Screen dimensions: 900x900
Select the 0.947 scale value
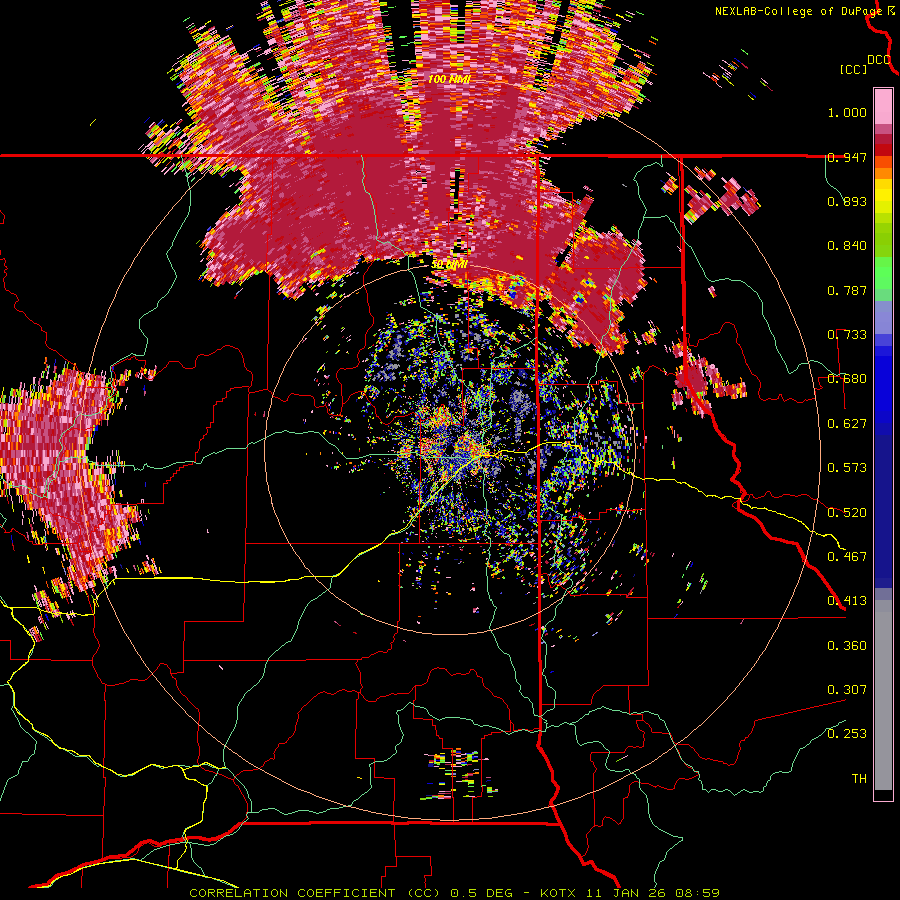847,157
